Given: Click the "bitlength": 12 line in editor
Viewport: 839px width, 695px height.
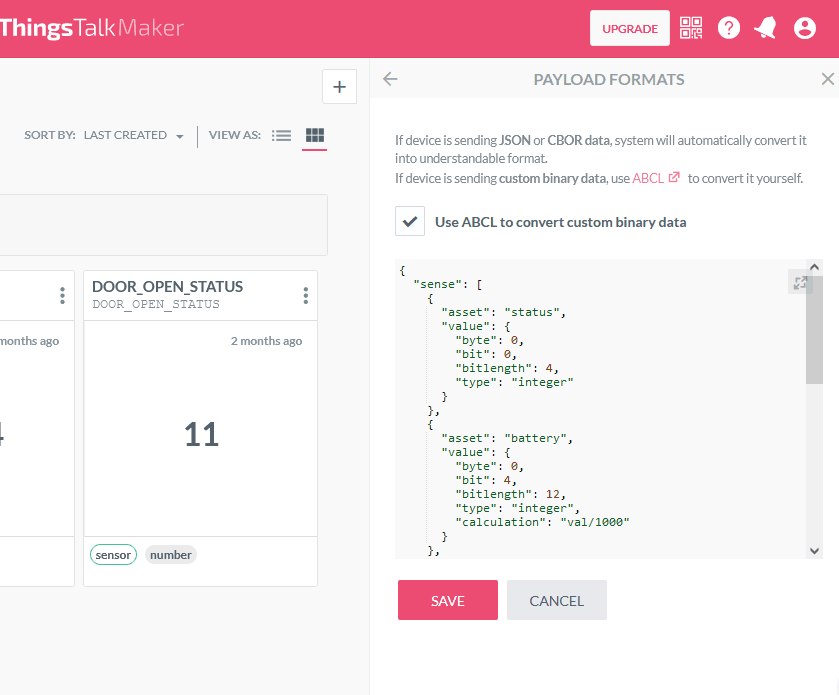Looking at the screenshot, I should coord(510,494).
